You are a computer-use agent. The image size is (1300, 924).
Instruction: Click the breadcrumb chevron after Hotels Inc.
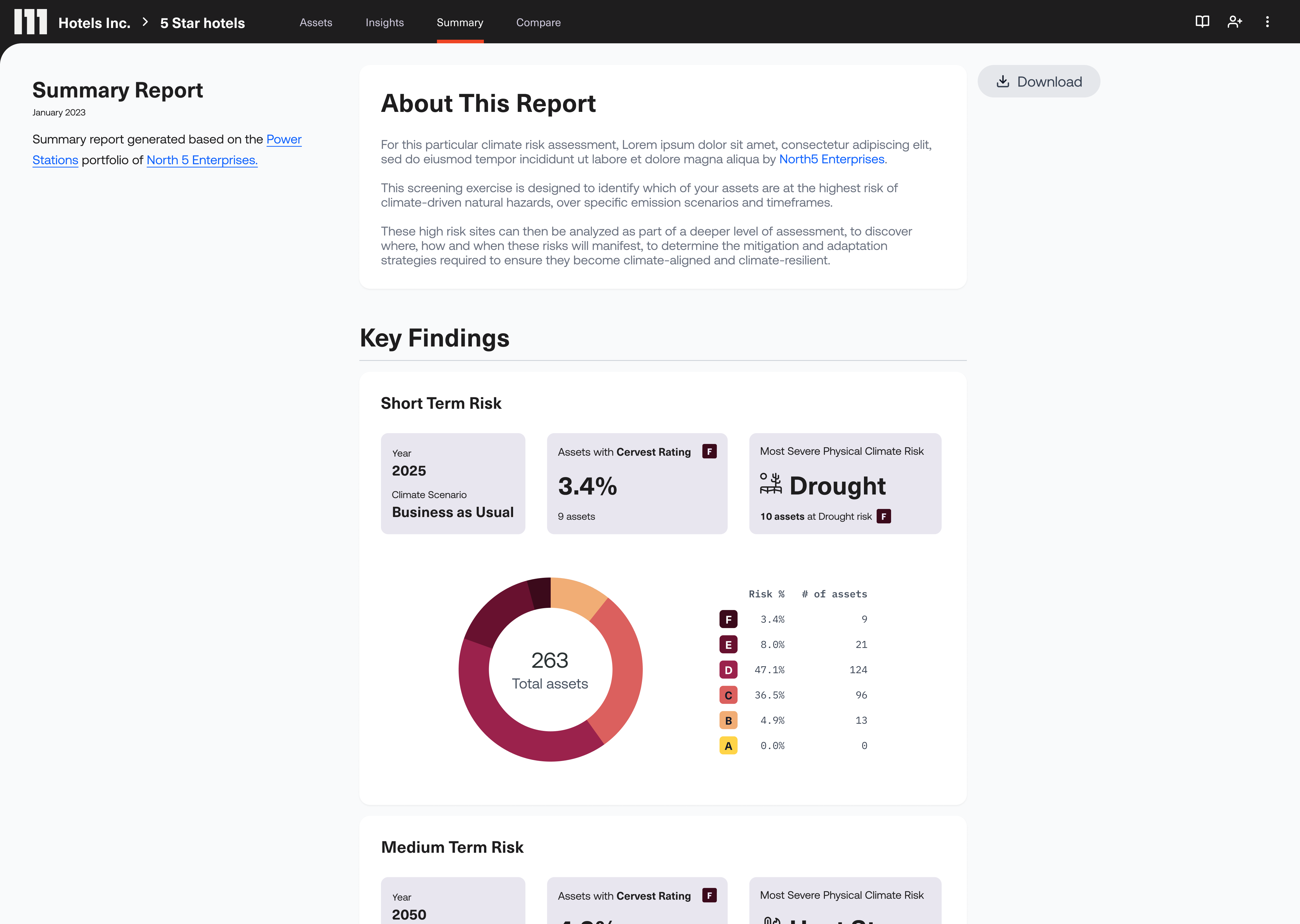(145, 22)
